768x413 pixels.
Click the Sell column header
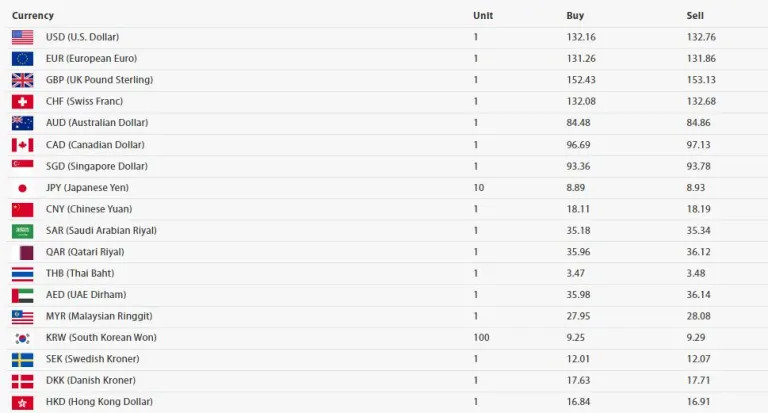pyautogui.click(x=695, y=16)
